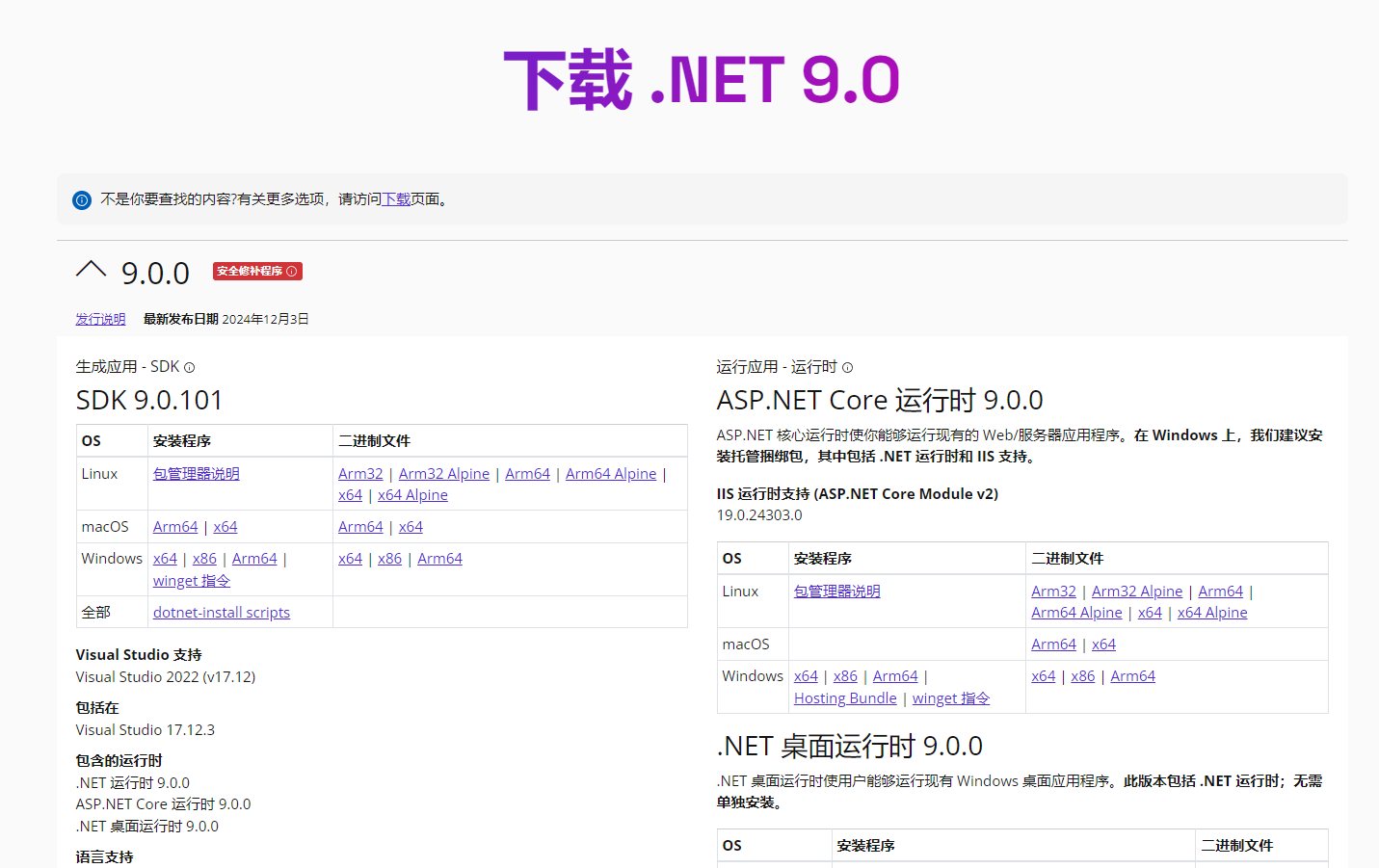Click the 下载 .NET 9.0 page title
The image size is (1379, 868).
click(x=702, y=80)
